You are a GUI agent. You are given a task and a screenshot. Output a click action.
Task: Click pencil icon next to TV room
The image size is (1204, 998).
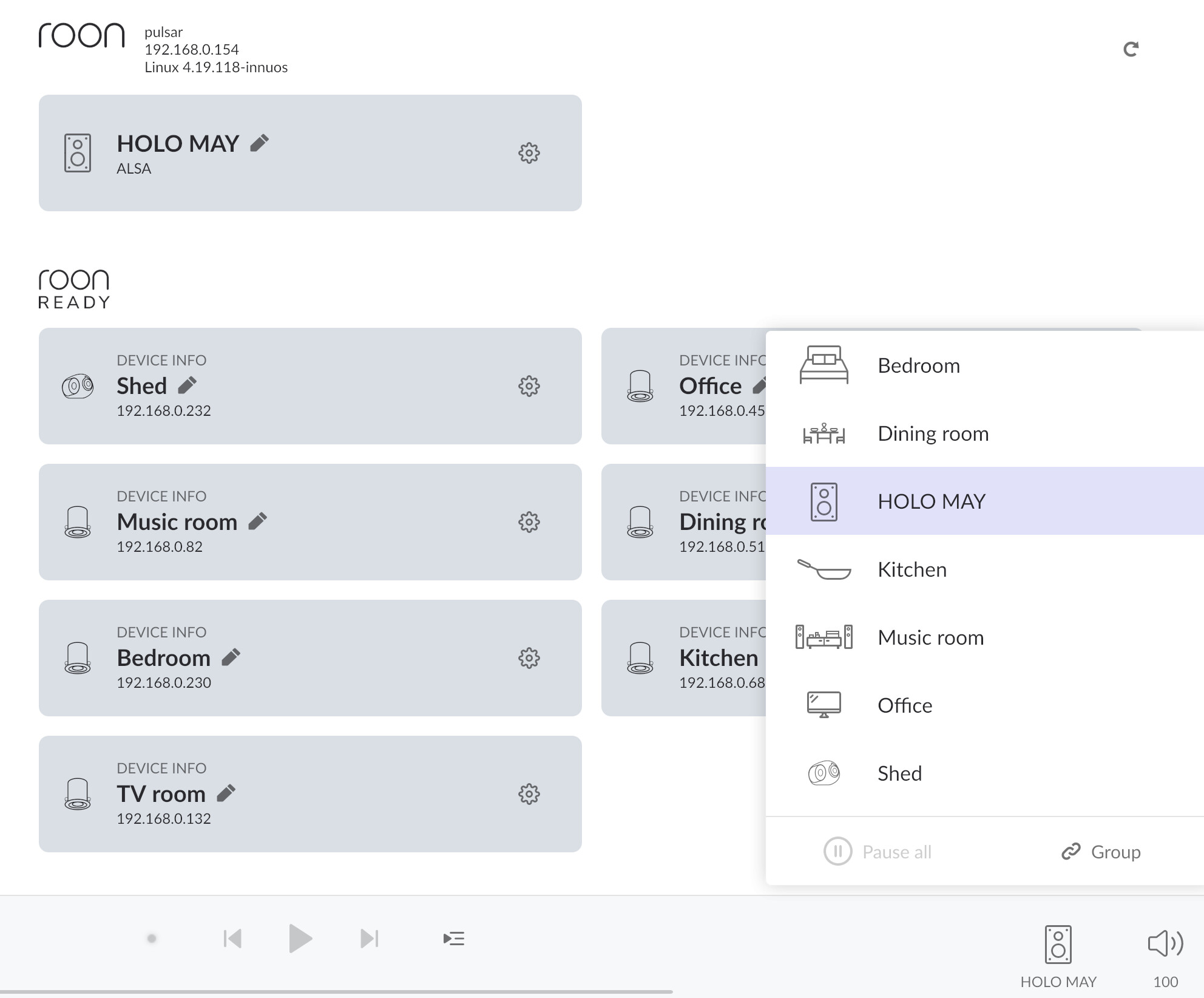coord(226,793)
